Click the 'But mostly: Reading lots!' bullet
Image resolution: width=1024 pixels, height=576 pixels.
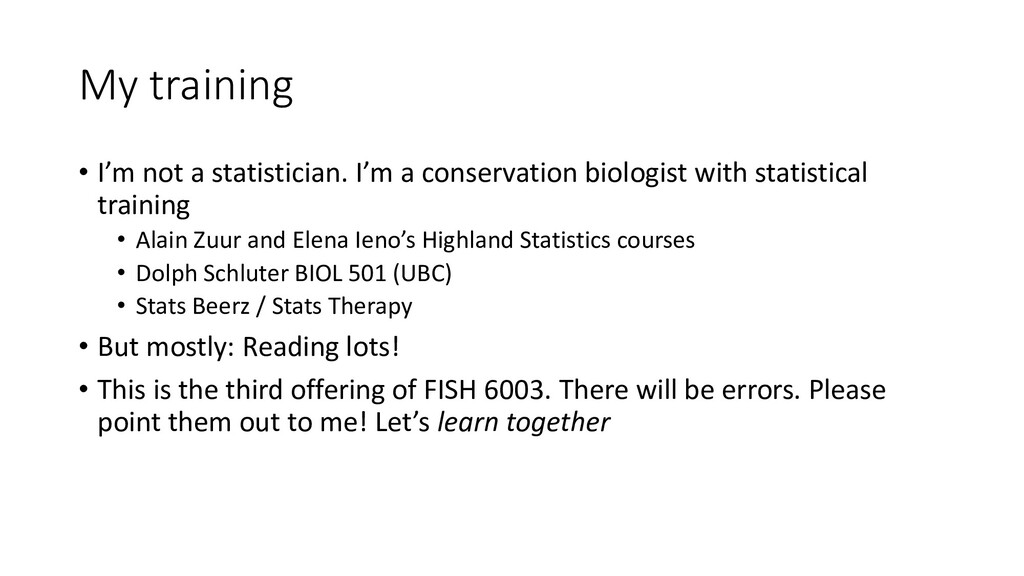[x=248, y=347]
